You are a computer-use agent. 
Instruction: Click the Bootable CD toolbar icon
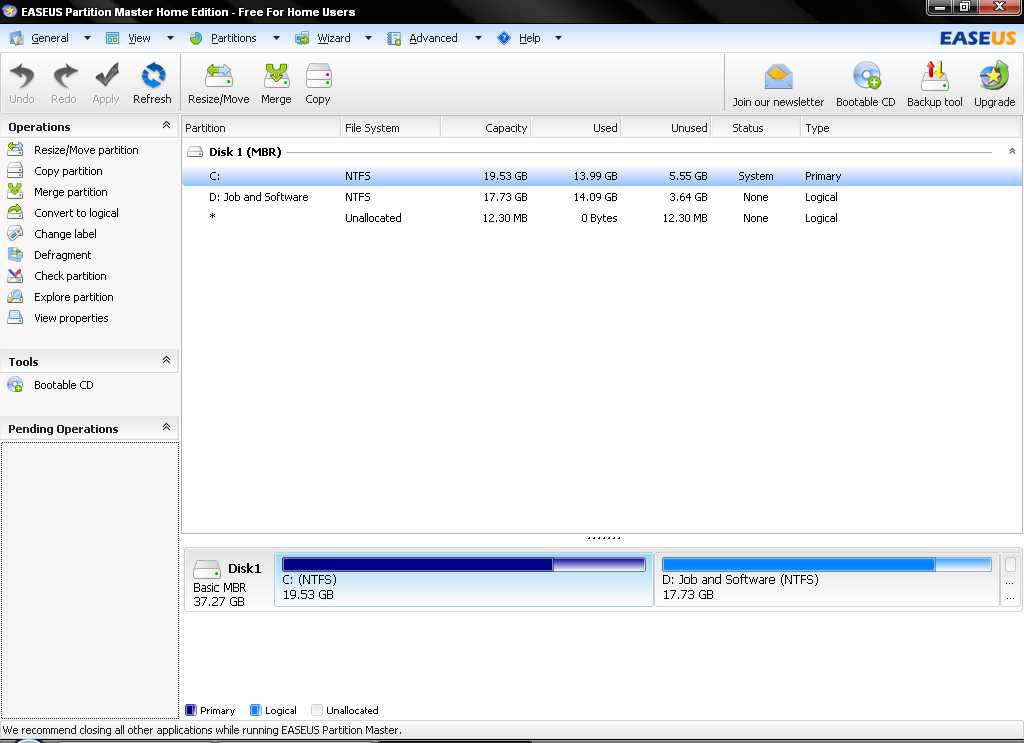[x=866, y=77]
